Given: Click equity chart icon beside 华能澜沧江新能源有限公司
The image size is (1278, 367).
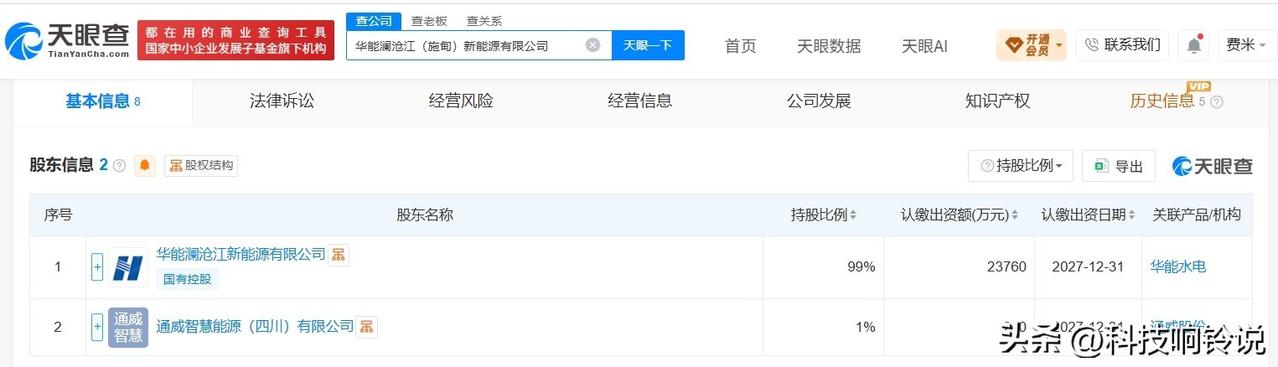Looking at the screenshot, I should click(339, 254).
